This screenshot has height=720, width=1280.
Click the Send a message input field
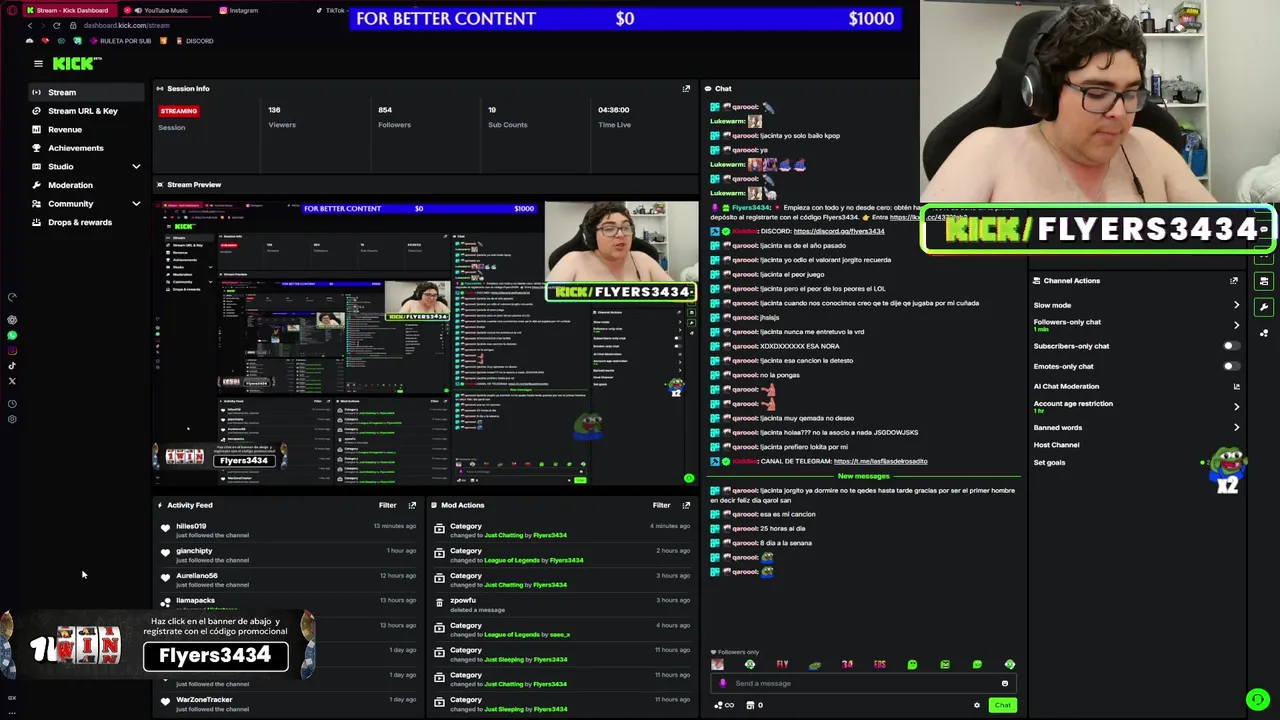click(x=864, y=684)
